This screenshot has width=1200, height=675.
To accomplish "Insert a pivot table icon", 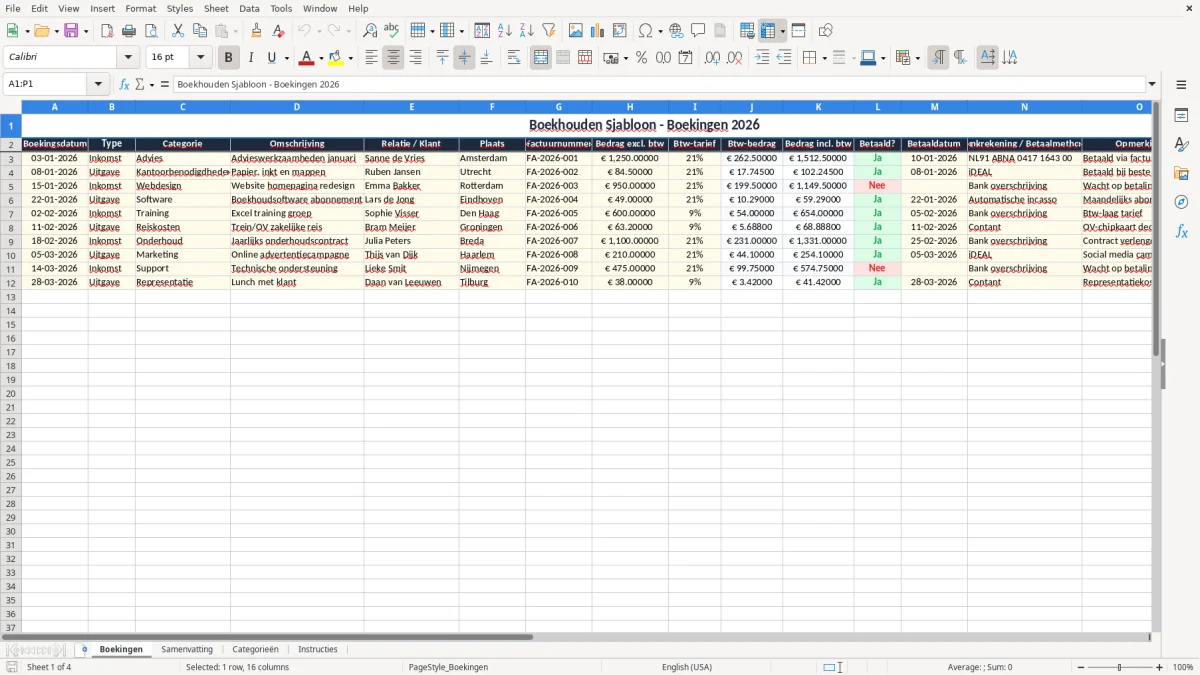I will (620, 31).
